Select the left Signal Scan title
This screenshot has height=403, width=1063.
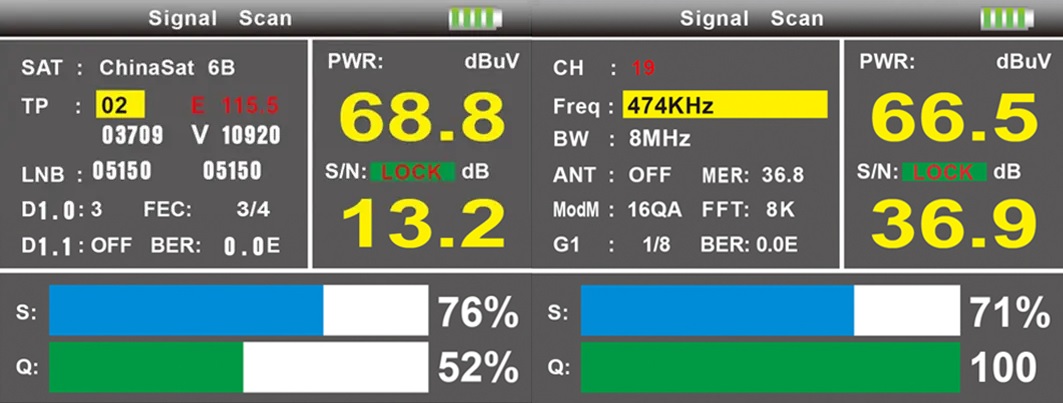(220, 18)
